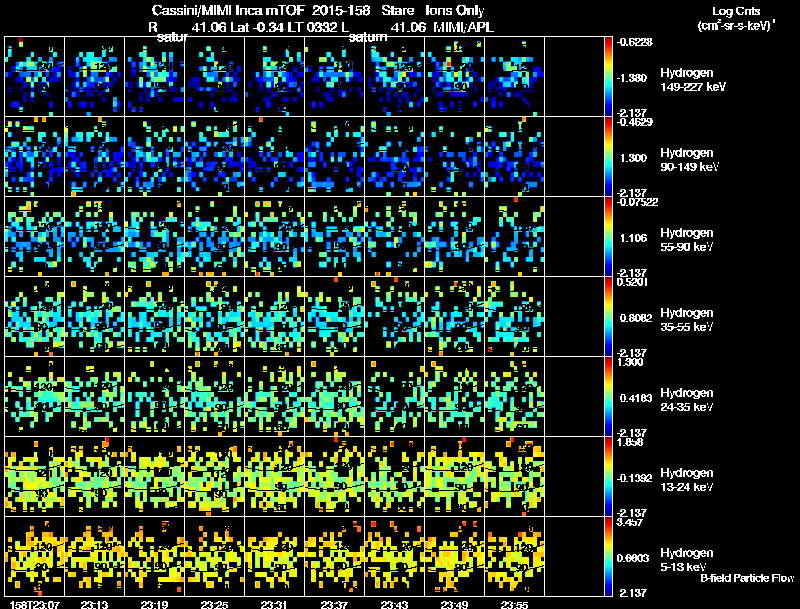Click the '0.6603' colorbar value
This screenshot has height=609, width=800.
633,558
